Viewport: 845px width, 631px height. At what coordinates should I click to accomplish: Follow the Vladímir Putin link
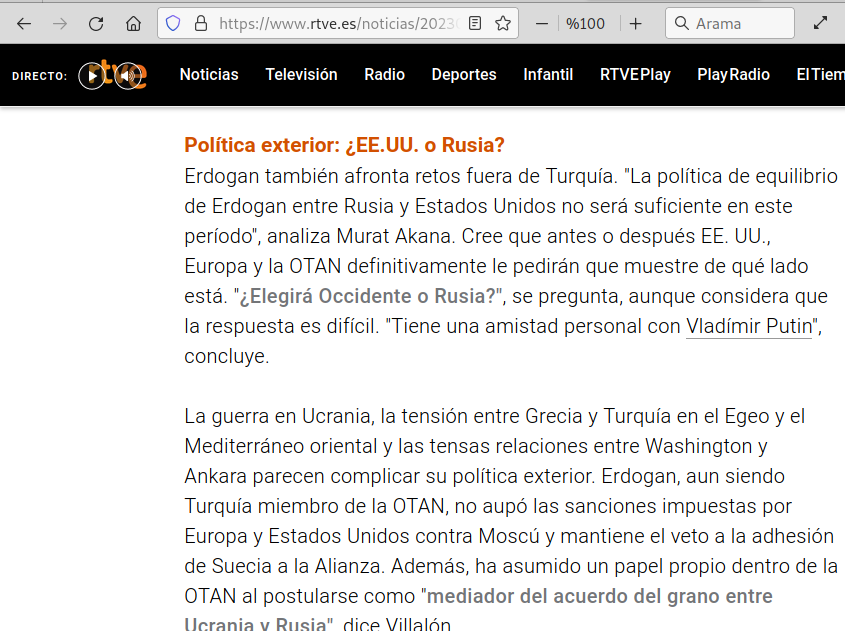pos(749,326)
